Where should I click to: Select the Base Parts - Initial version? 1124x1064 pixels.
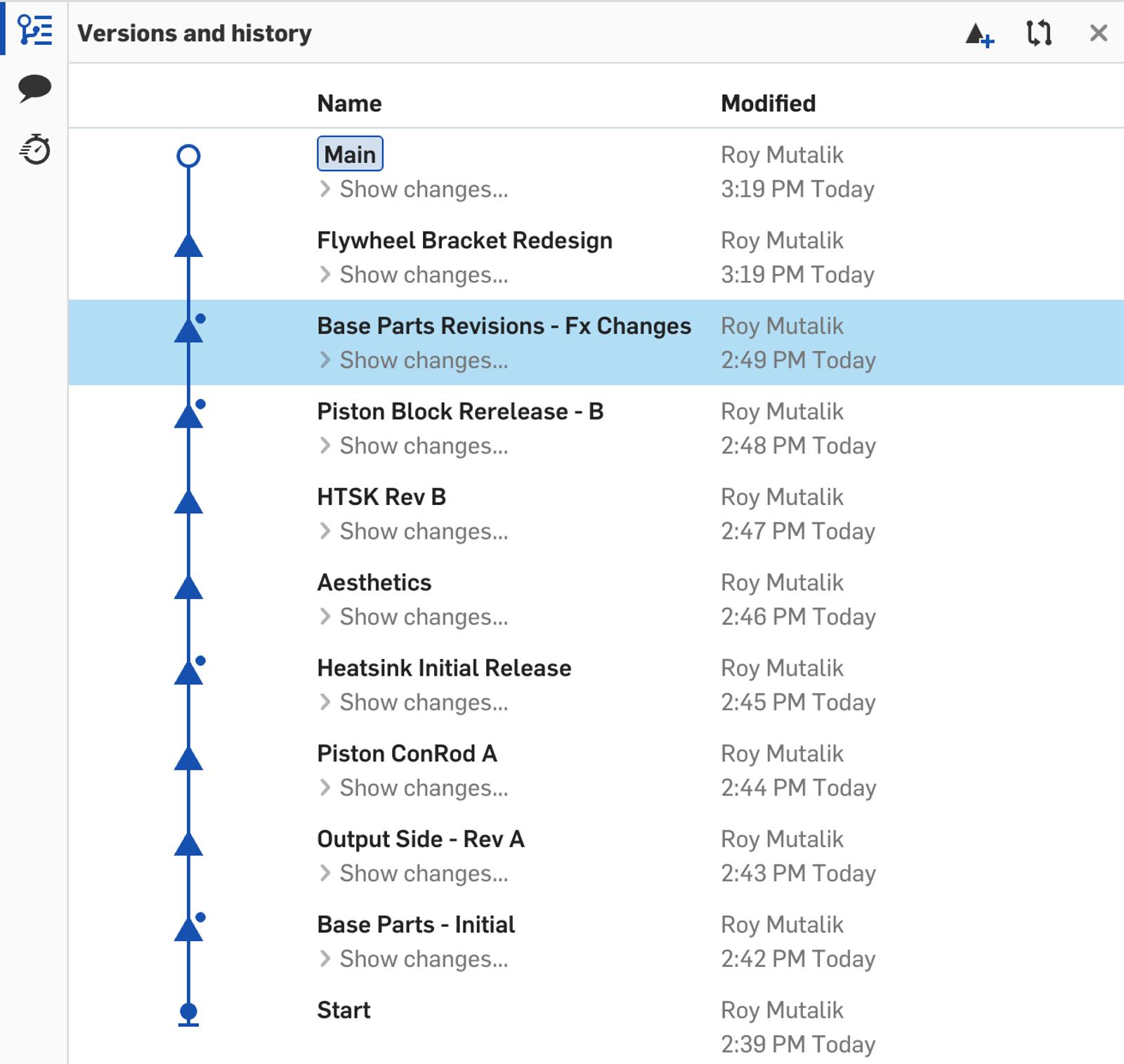[x=415, y=925]
